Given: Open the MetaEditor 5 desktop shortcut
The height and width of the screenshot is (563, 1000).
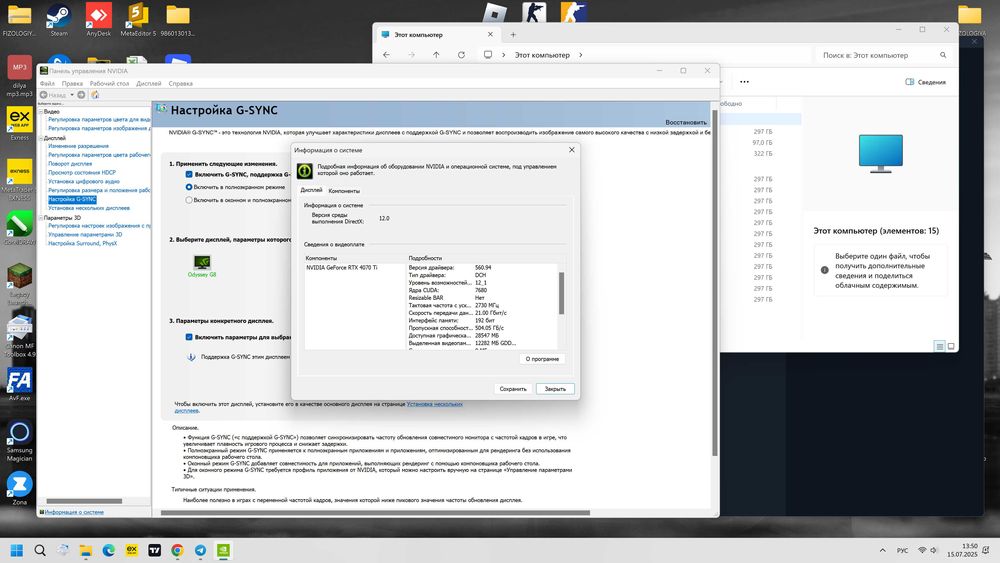Looking at the screenshot, I should [138, 20].
